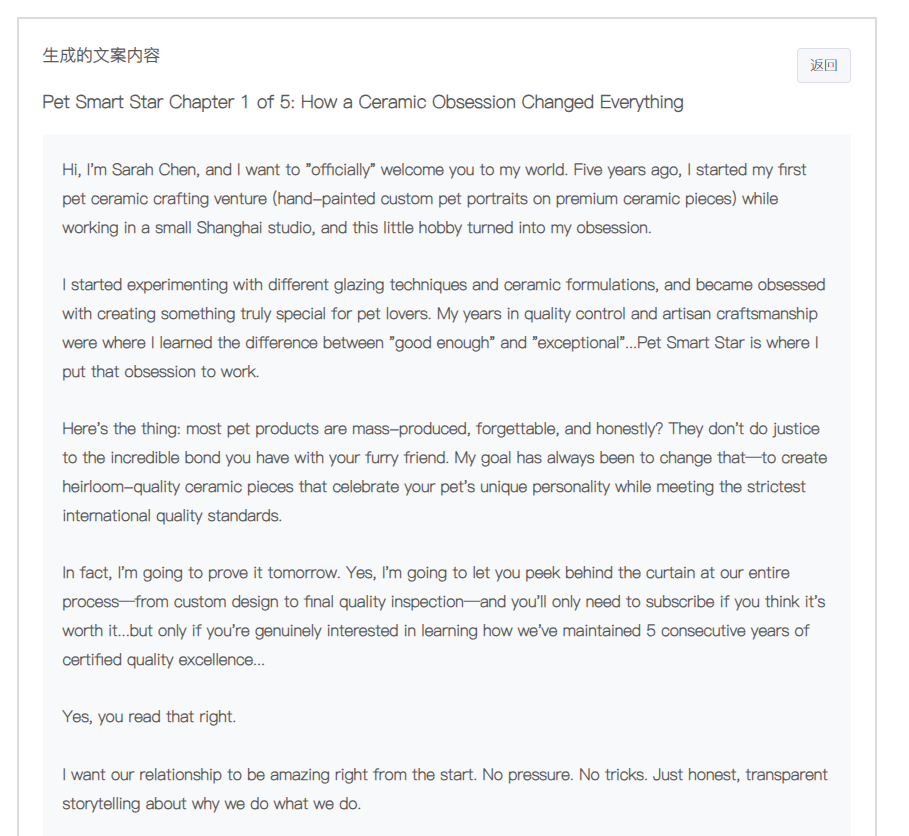Click the 返回 button
Viewport: 909px width, 836px height.
823,65
